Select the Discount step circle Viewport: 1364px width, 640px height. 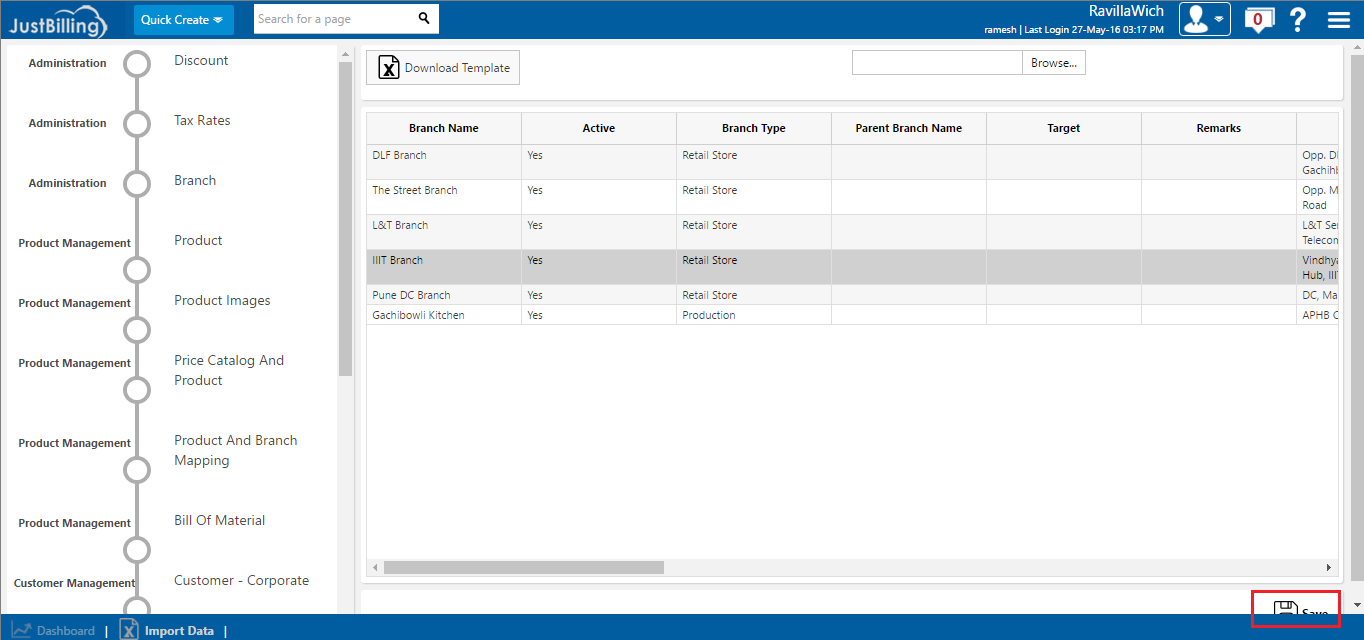point(137,64)
